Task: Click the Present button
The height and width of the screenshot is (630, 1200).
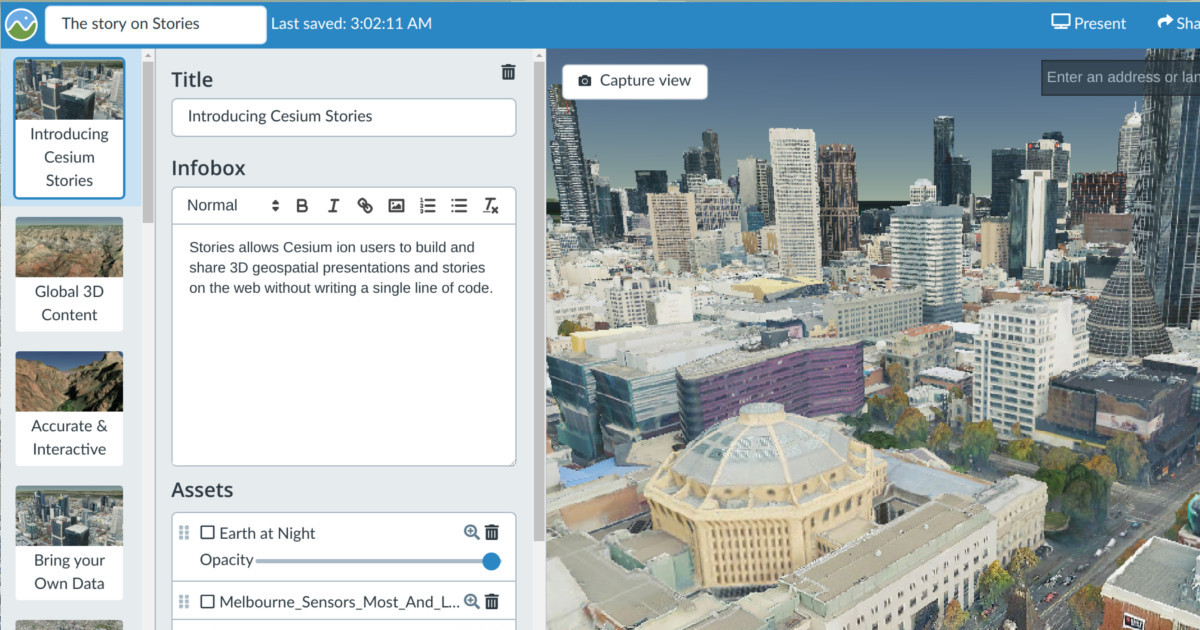Action: [x=1089, y=23]
